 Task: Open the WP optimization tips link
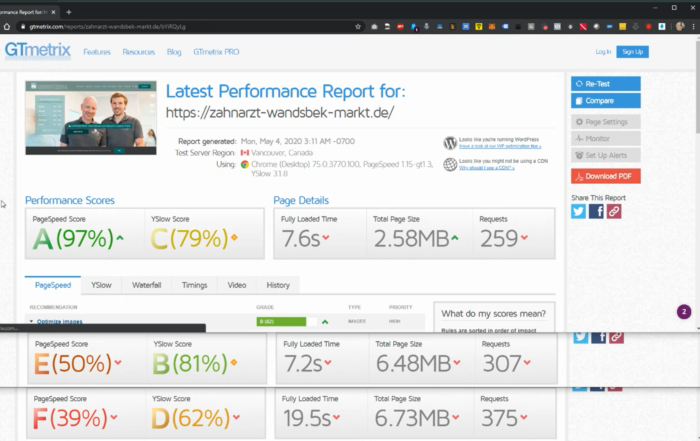(500, 146)
